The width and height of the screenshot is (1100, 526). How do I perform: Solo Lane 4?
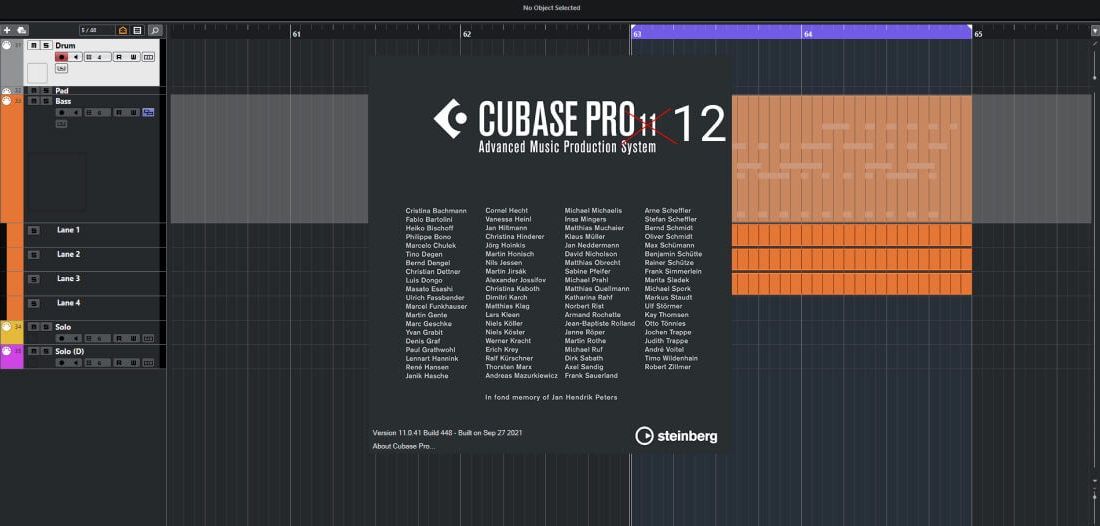(34, 303)
